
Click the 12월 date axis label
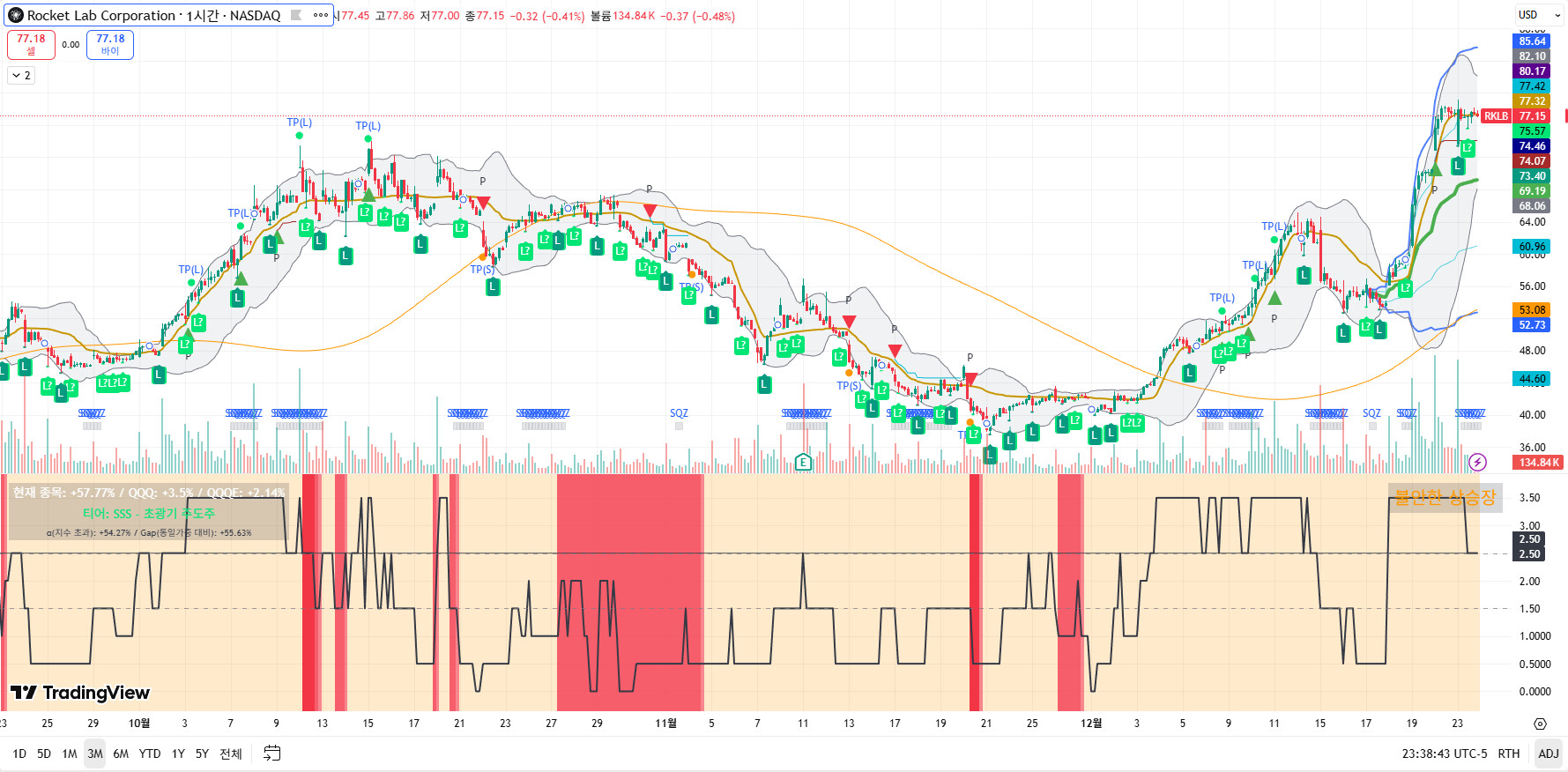(1091, 724)
